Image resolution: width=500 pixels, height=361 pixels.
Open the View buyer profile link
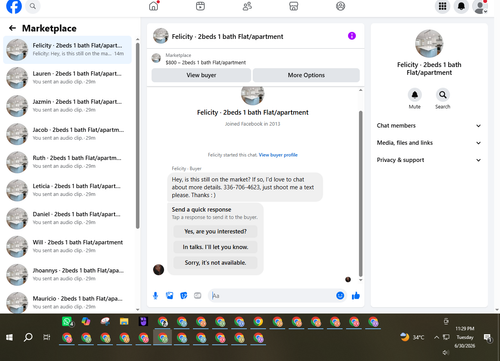coord(278,155)
